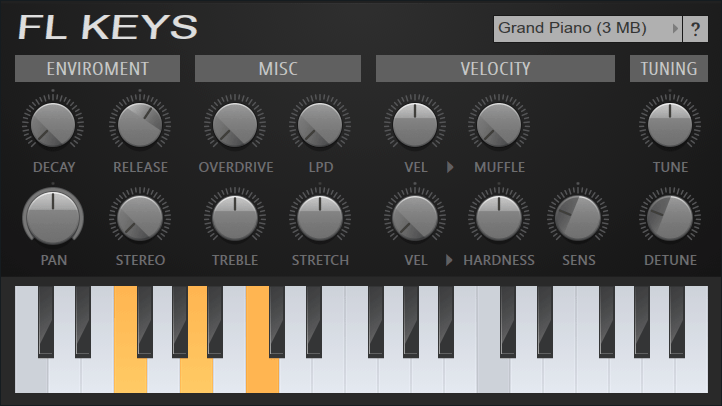722x406 pixels.
Task: Click the OVERDRIVE knob
Action: [x=235, y=125]
